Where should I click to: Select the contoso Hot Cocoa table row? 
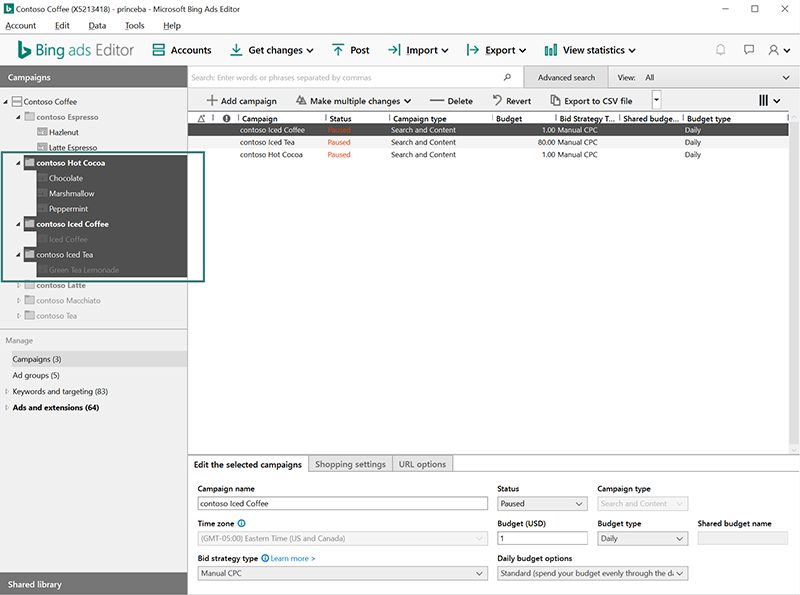488,155
